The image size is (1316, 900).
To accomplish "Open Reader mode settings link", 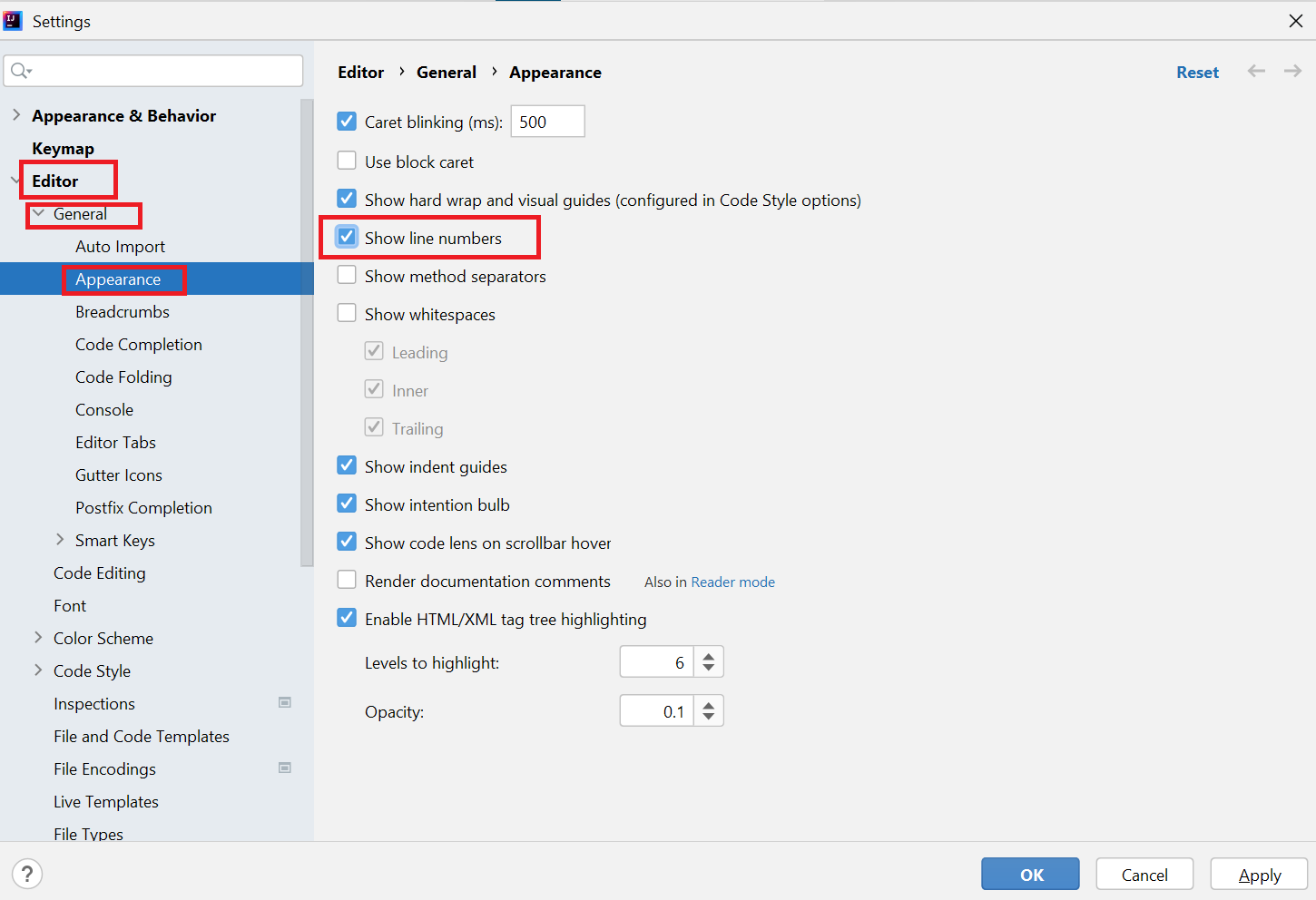I will click(732, 582).
